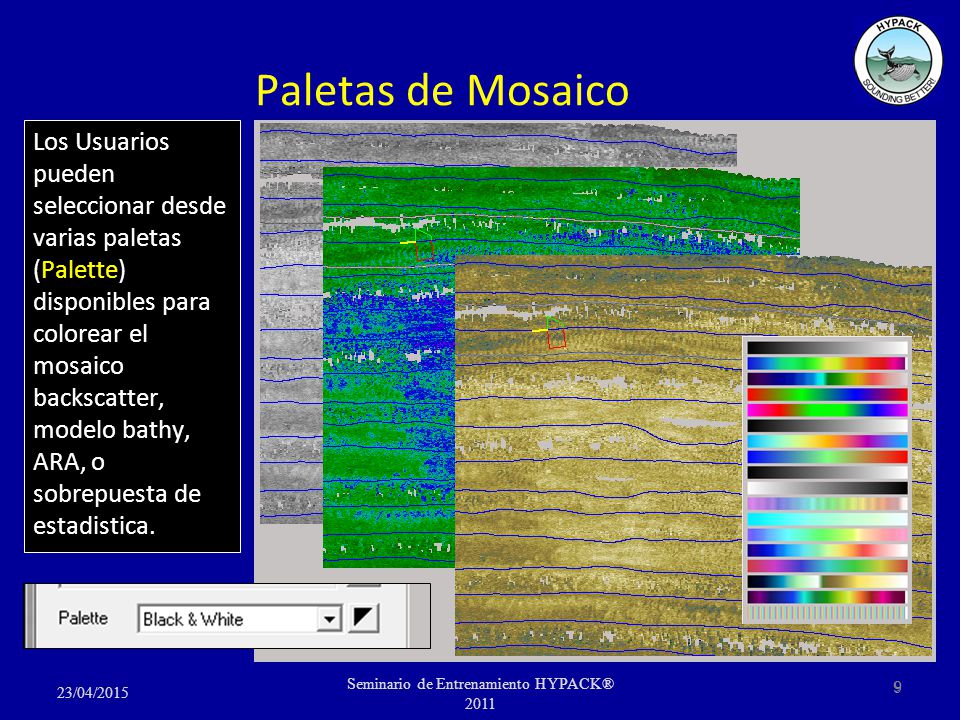Click the red pentagon marker on yellow mosaic
Viewport: 960px width, 720px height.
557,339
